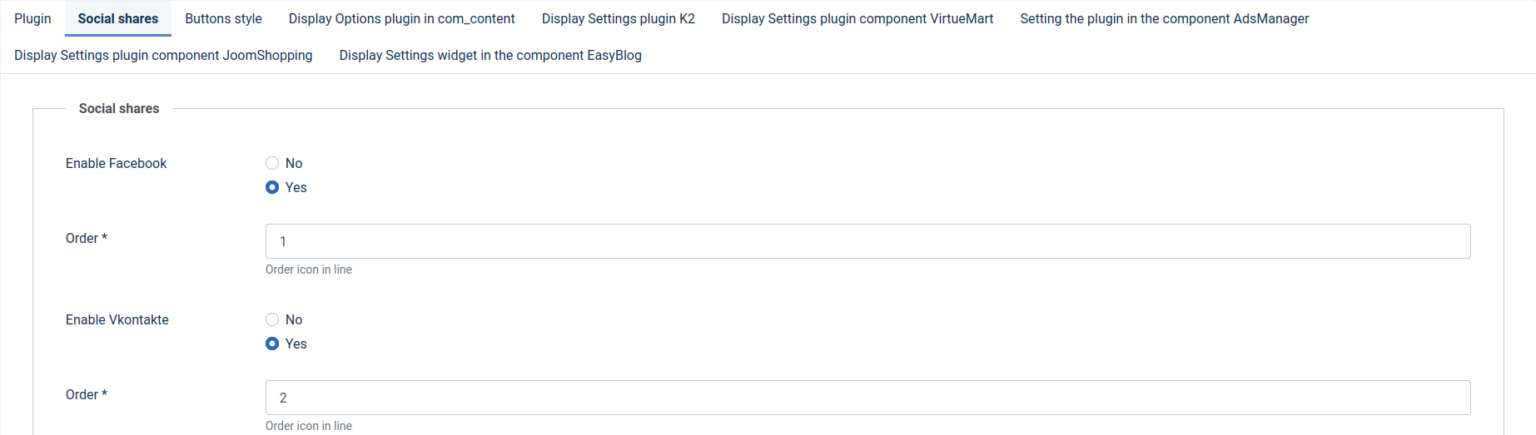The width and height of the screenshot is (1536, 435).
Task: Click the Enable Vkontakte label
Action: pos(117,320)
